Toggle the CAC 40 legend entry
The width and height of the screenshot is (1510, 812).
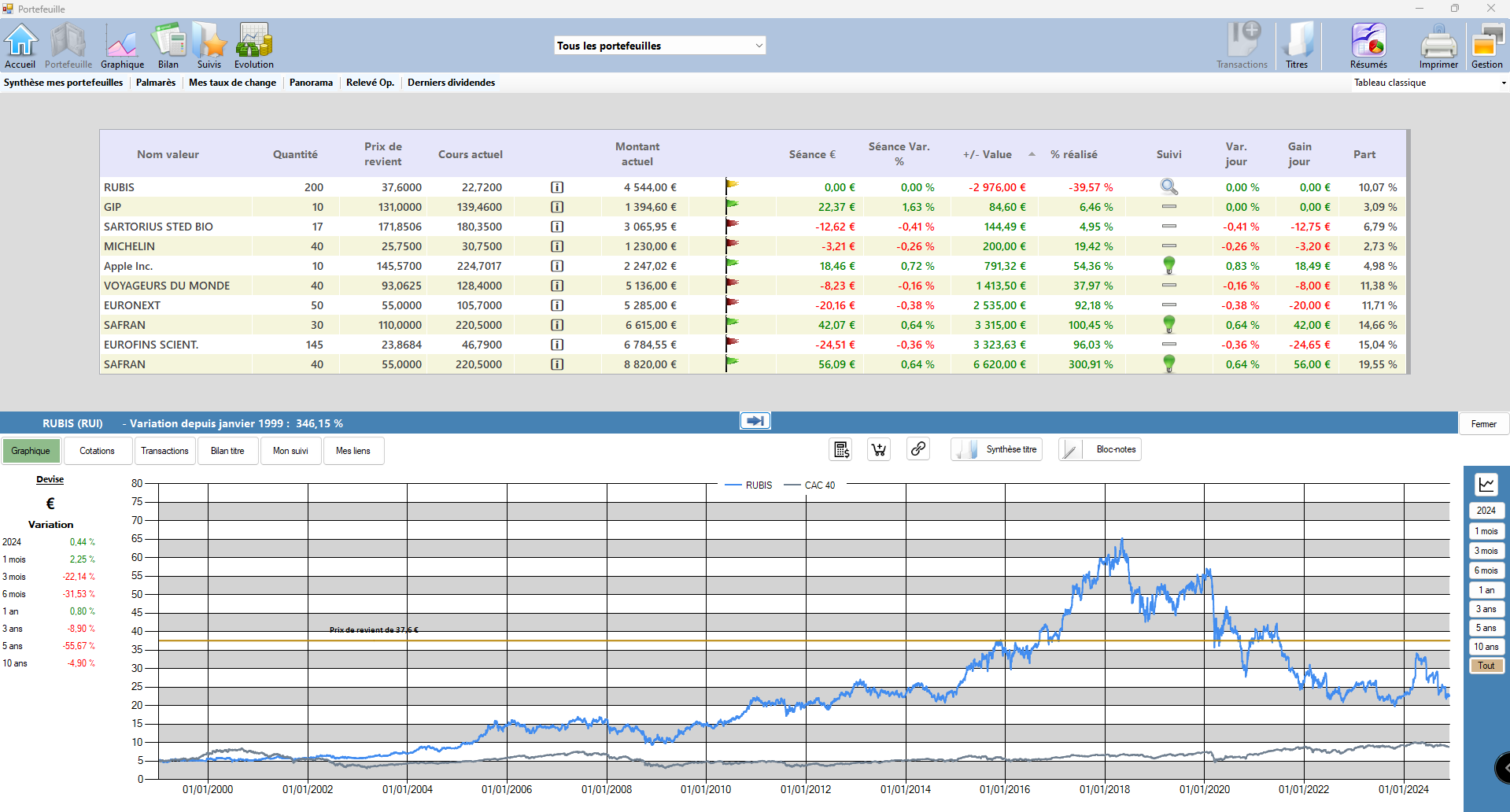pos(810,485)
